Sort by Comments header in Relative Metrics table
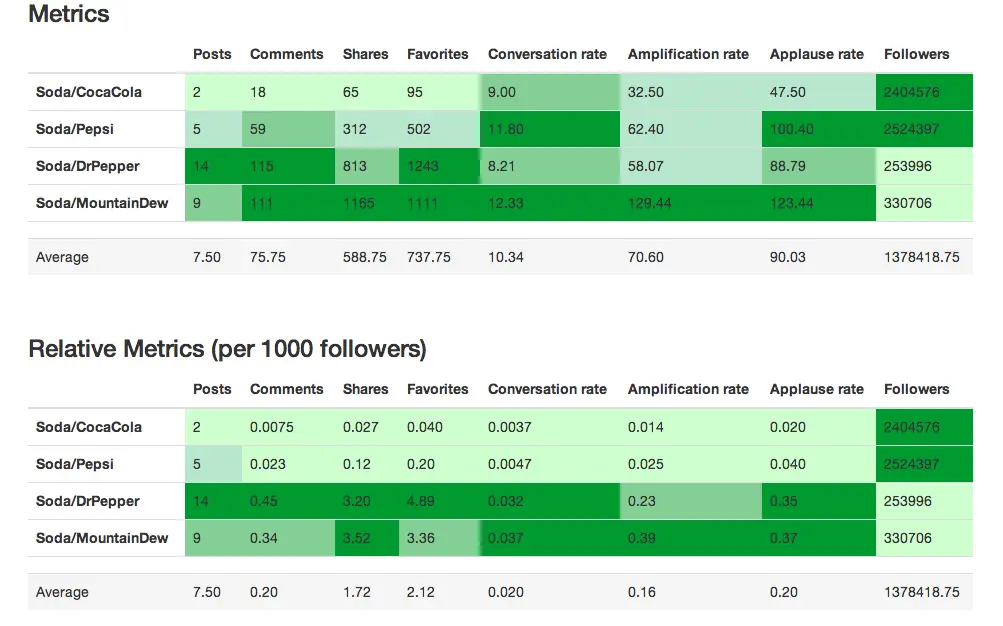Image resolution: width=1003 pixels, height=626 pixels. [286, 389]
